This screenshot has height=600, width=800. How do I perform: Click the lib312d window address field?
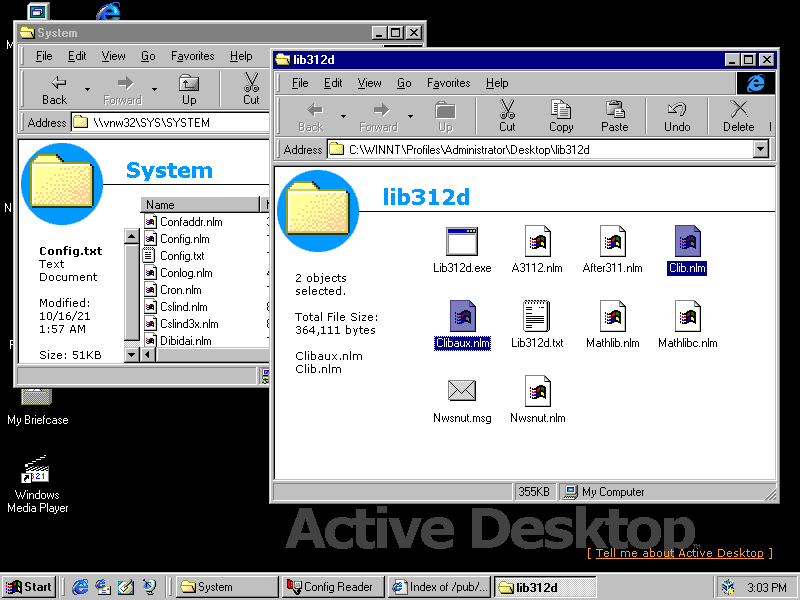click(547, 149)
